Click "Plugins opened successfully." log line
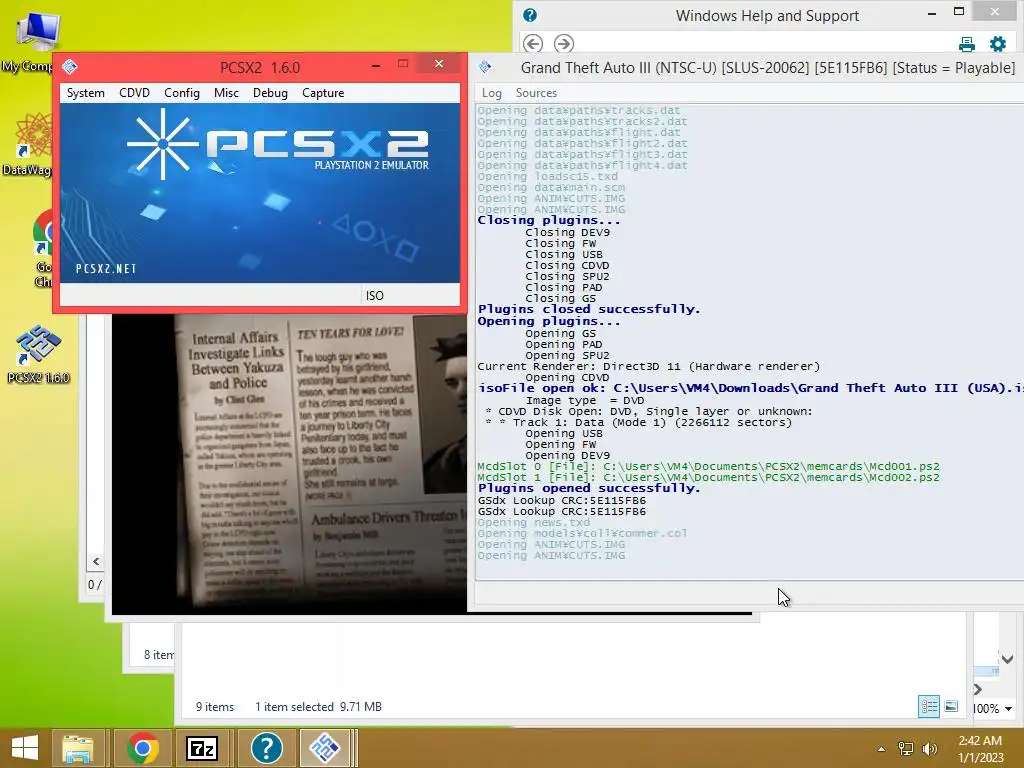Screen dimensions: 1024x768 pyautogui.click(x=588, y=488)
